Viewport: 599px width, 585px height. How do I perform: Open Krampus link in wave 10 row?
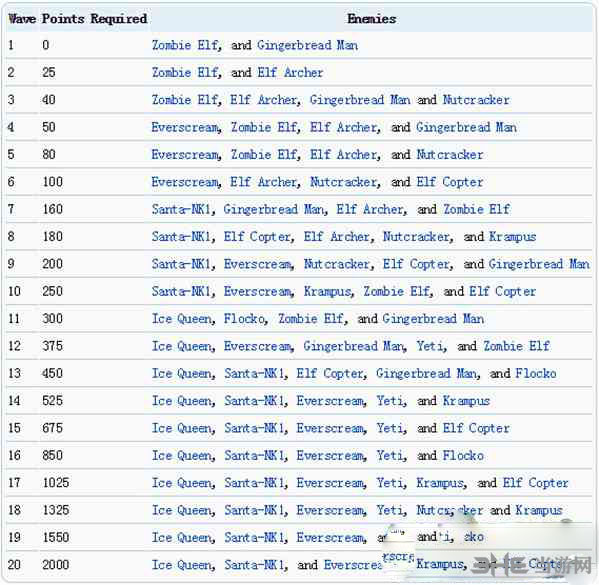coord(327,292)
